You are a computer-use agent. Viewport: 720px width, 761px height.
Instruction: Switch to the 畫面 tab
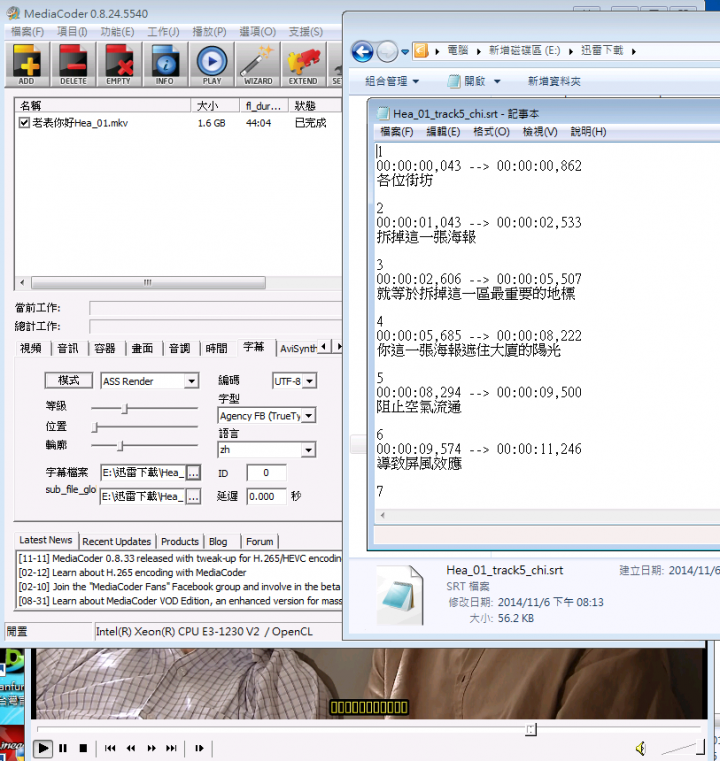pyautogui.click(x=142, y=348)
